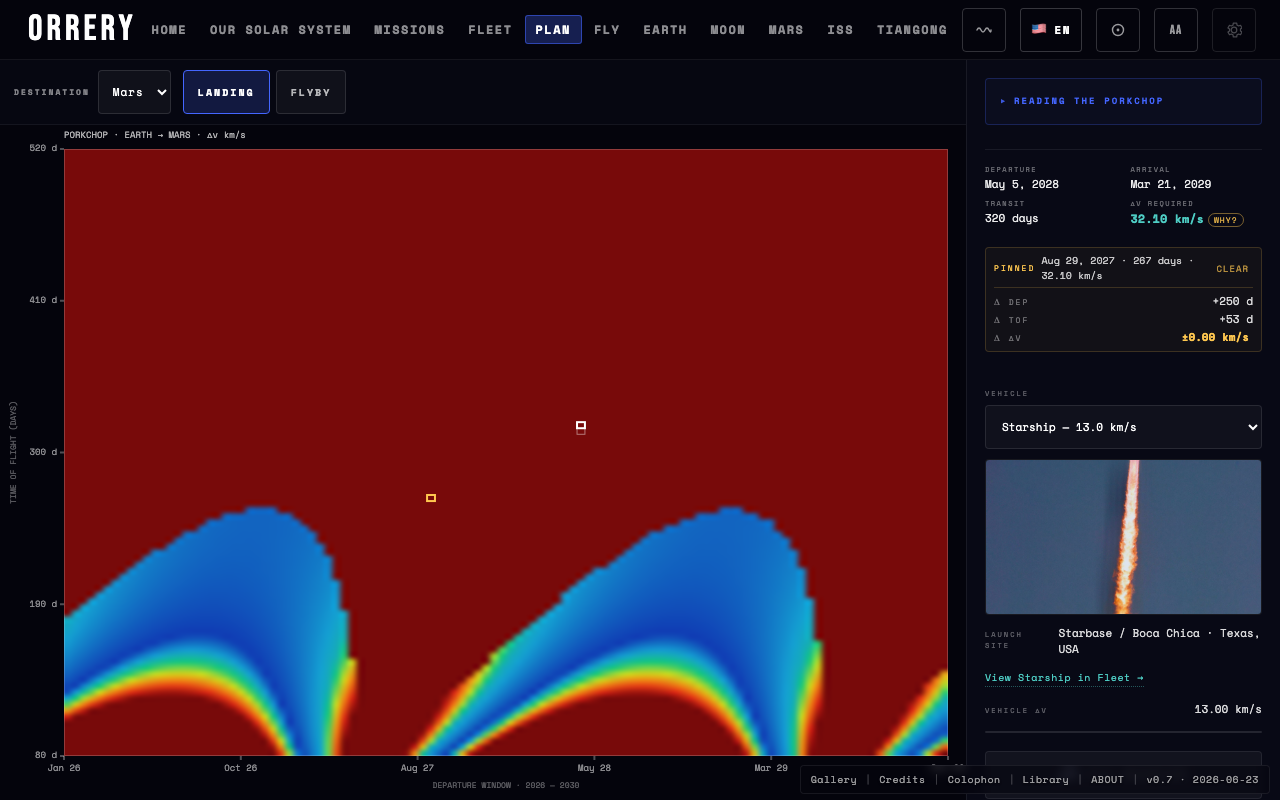1280x800 pixels.
Task: Select the LANDING mode toggle
Action: [226, 92]
